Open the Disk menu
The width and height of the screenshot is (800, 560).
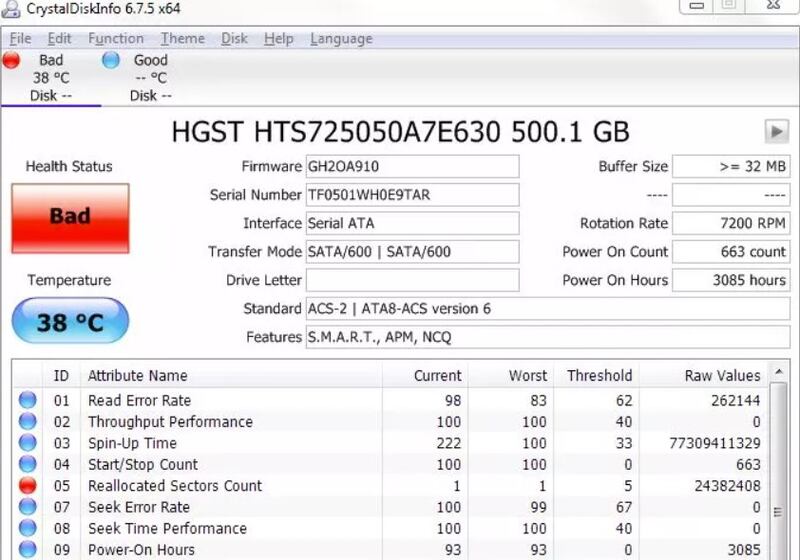[234, 38]
